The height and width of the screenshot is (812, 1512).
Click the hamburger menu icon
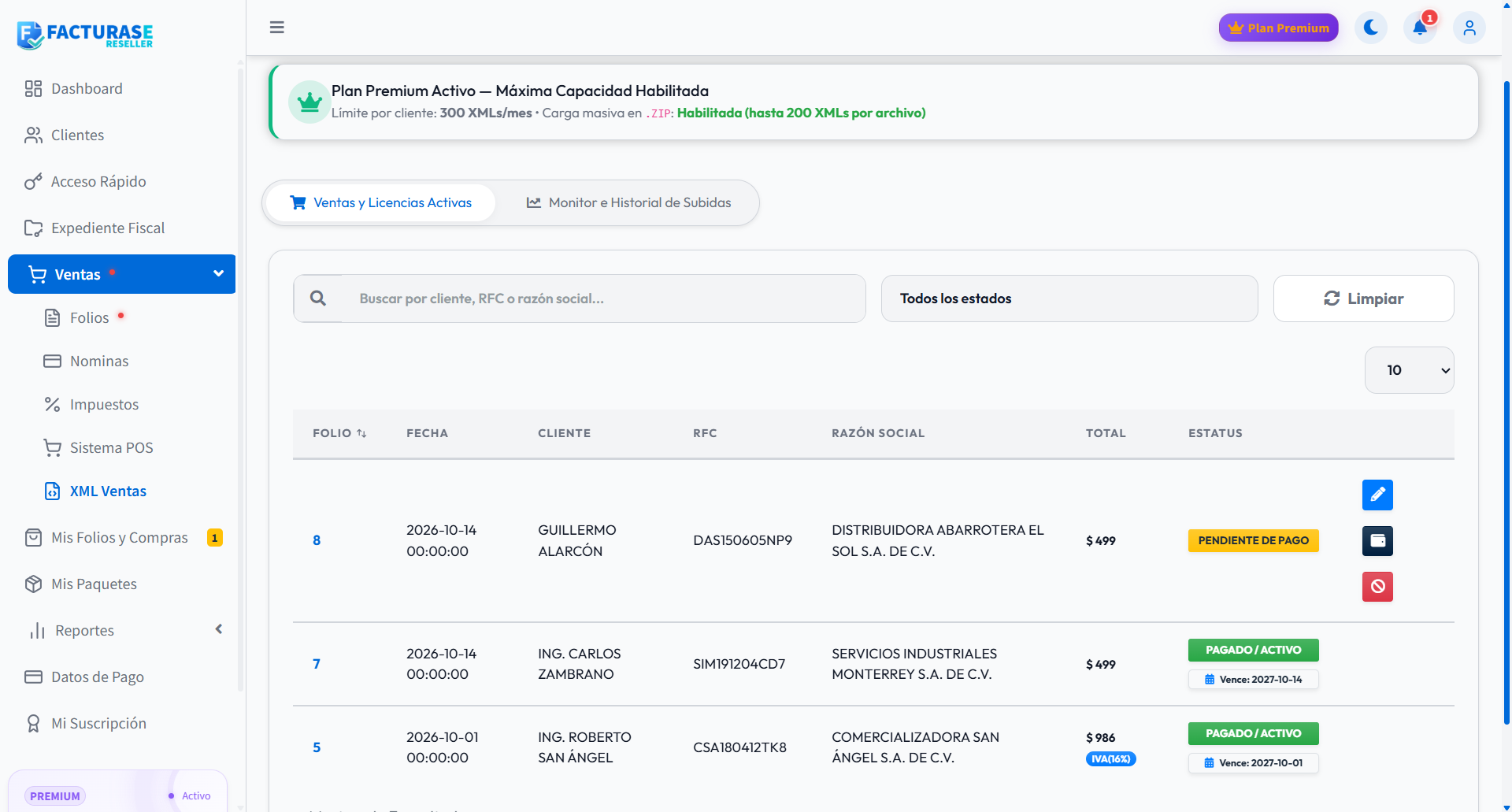pyautogui.click(x=276, y=28)
